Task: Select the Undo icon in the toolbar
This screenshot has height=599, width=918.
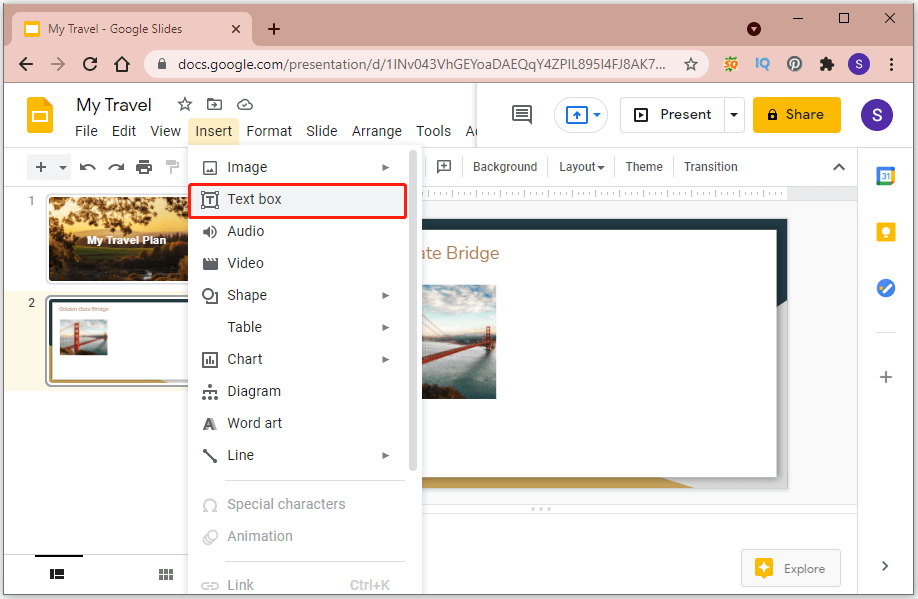Action: [89, 167]
